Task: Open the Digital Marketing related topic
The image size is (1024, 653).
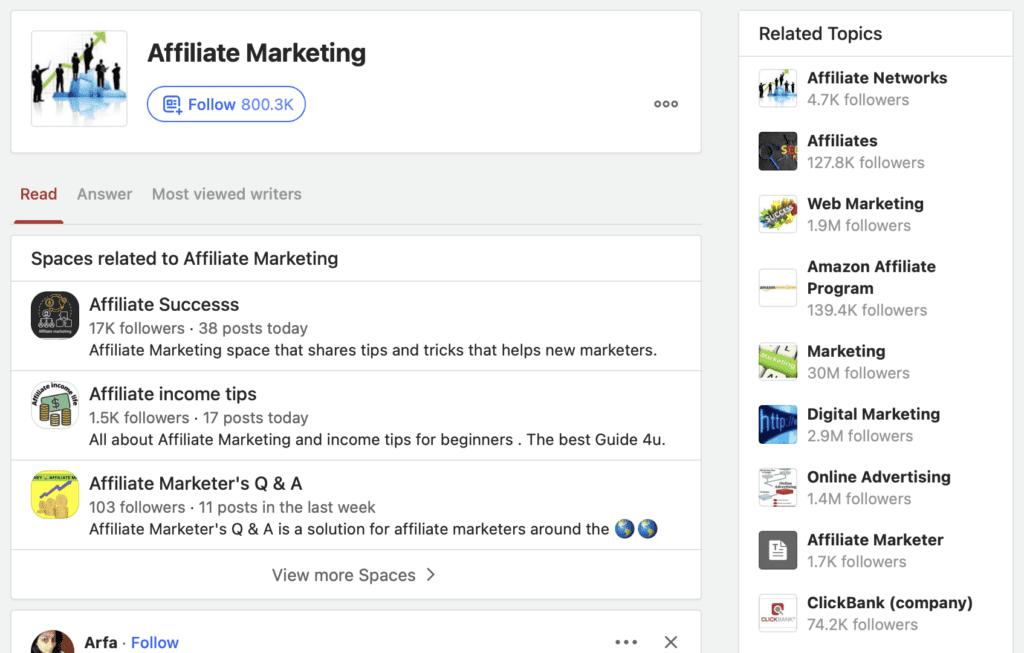Action: 874,414
